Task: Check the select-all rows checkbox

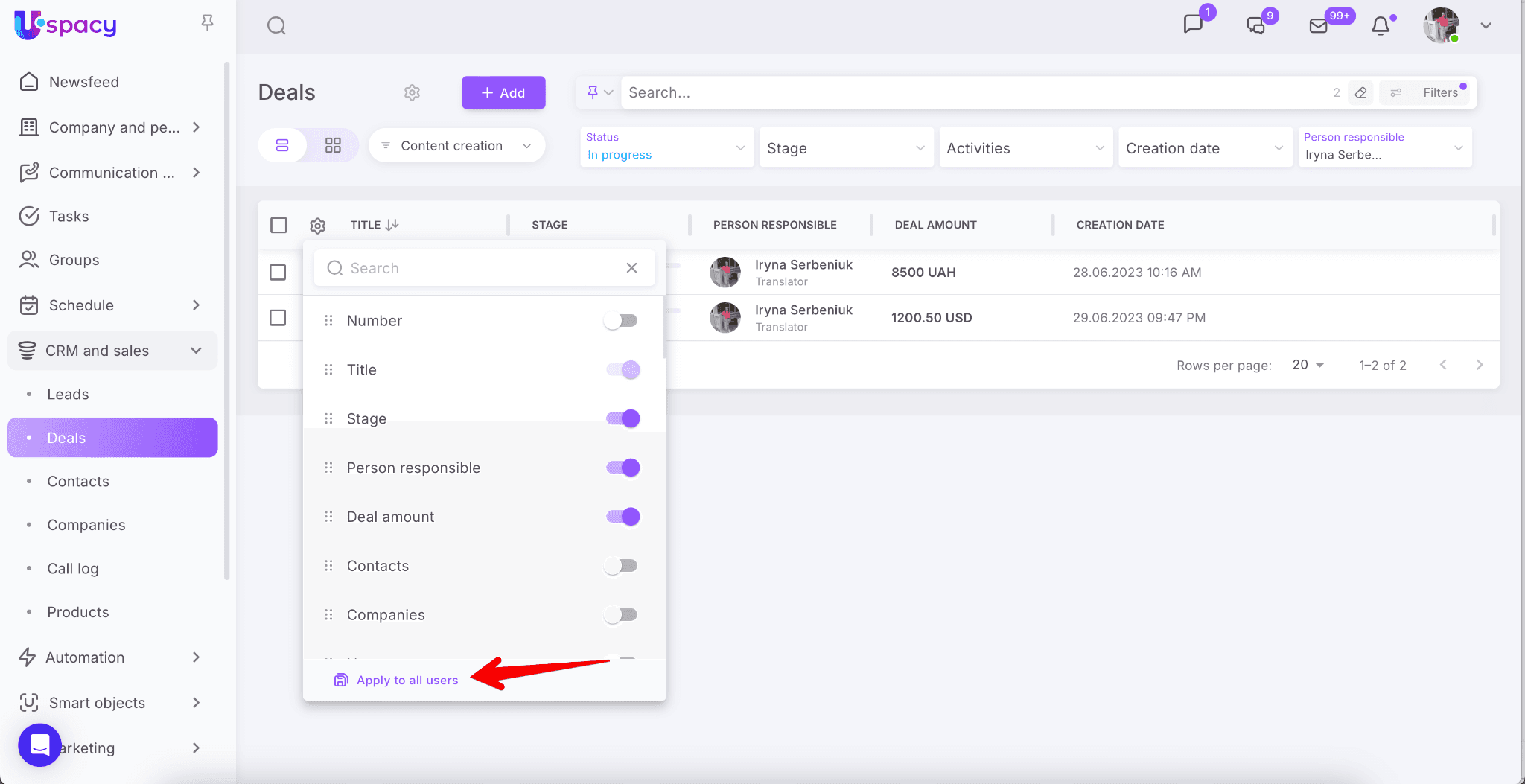Action: [x=278, y=225]
